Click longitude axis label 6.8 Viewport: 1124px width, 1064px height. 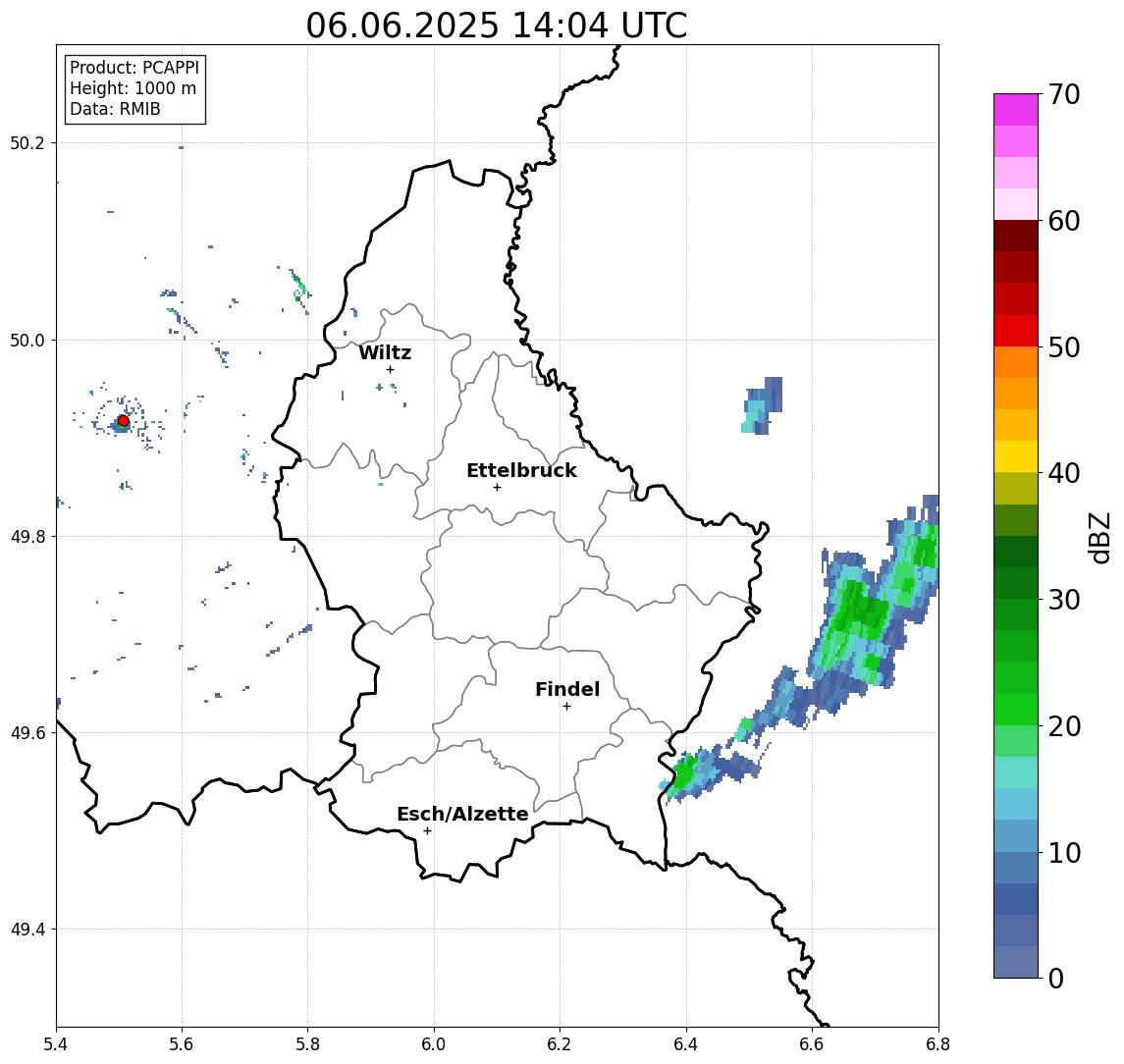click(x=937, y=1044)
